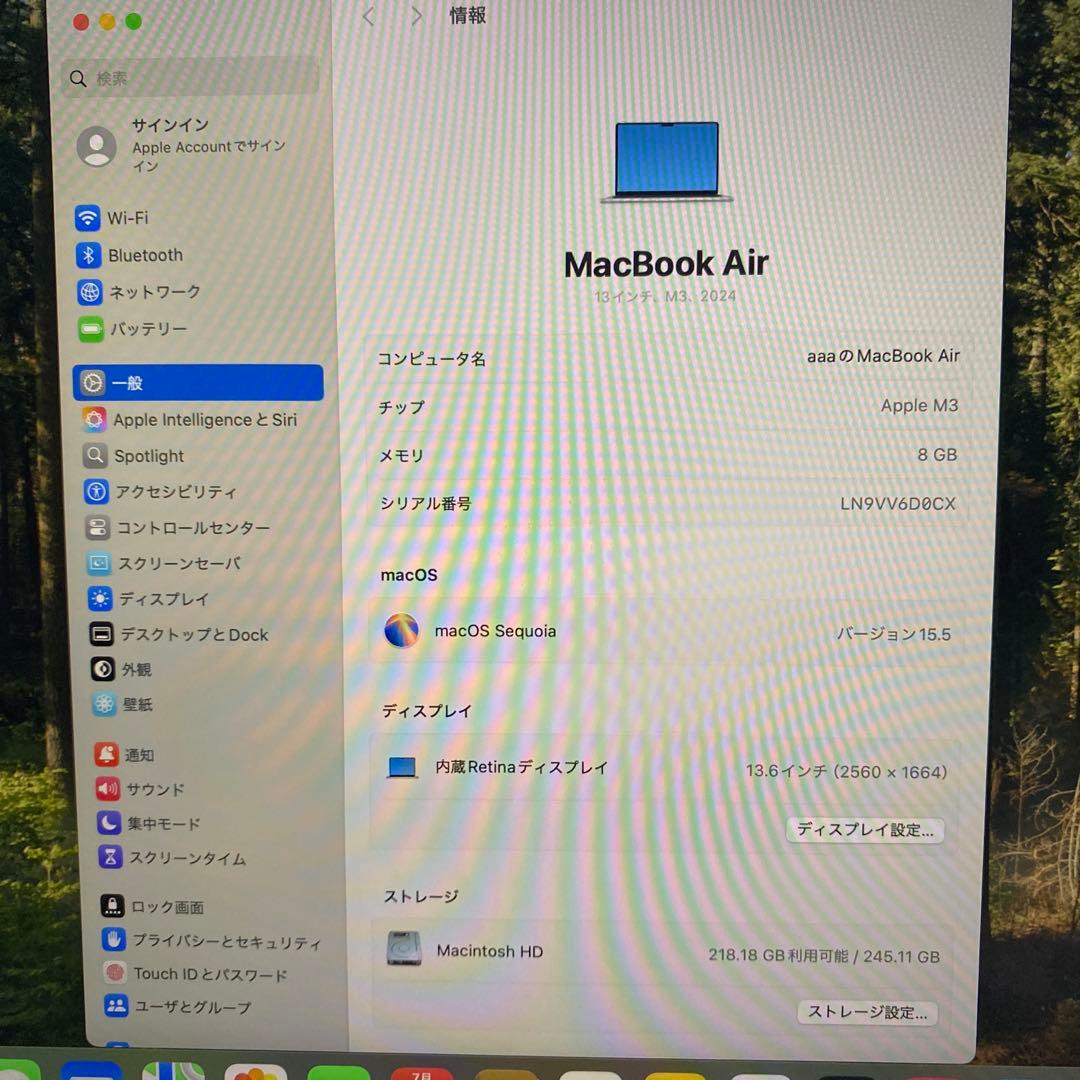Select the サウンド speaker icon
The image size is (1080, 1080).
click(x=108, y=789)
